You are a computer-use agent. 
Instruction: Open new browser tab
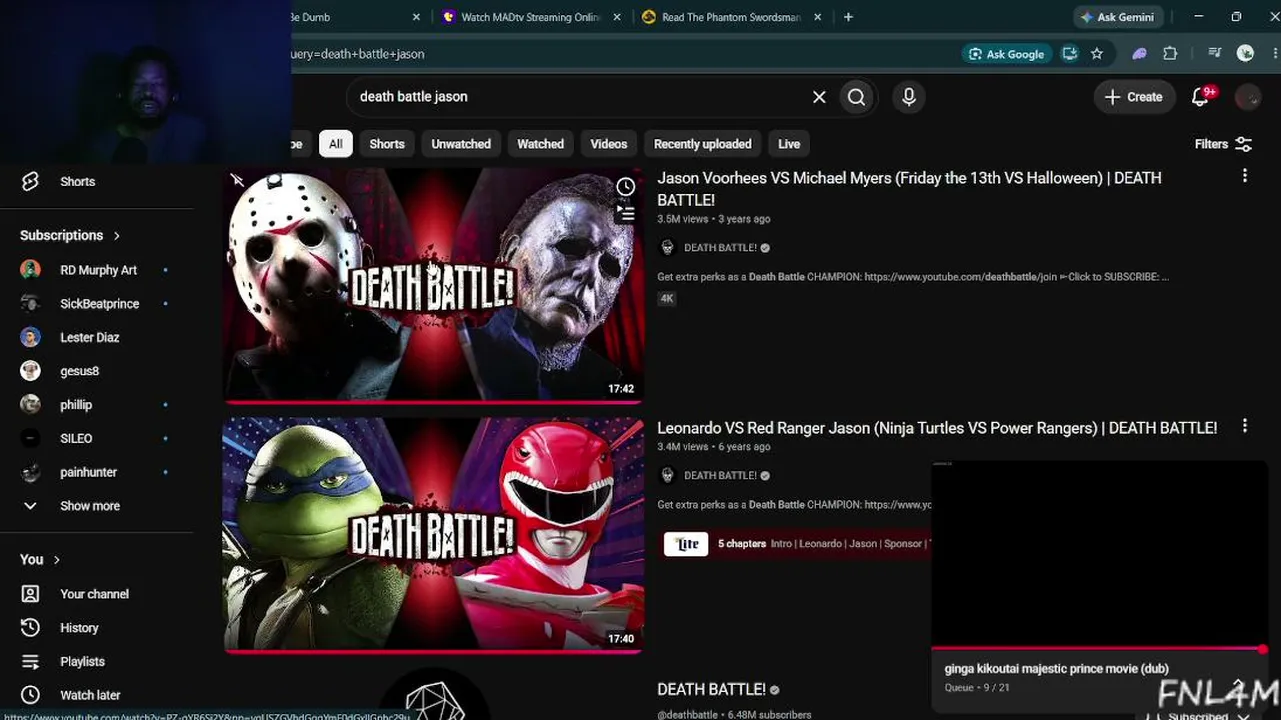(848, 17)
